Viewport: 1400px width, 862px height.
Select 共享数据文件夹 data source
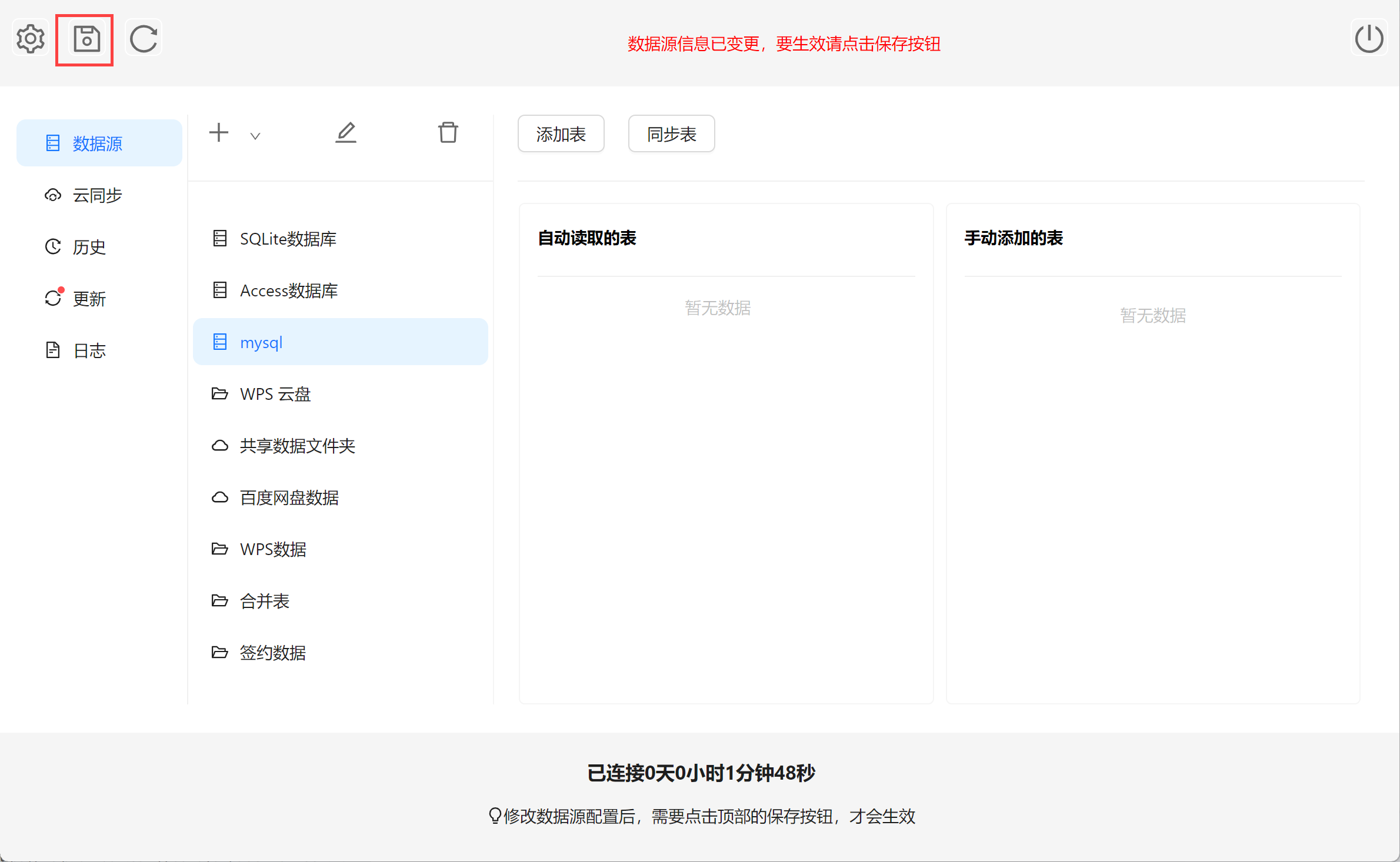pos(341,445)
